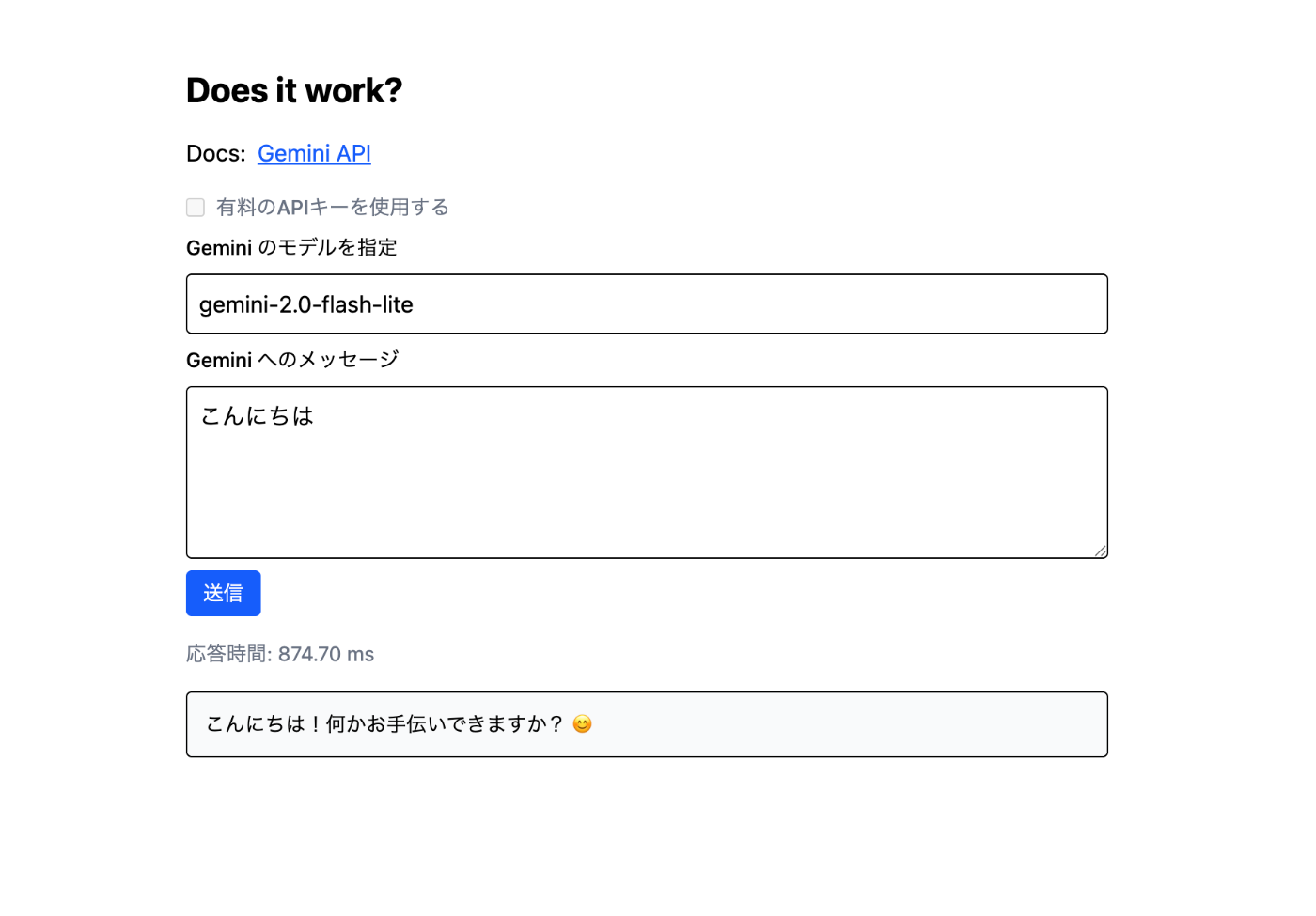The image size is (1316, 916).
Task: Click the 874.70 ms response time value
Action: click(x=326, y=654)
